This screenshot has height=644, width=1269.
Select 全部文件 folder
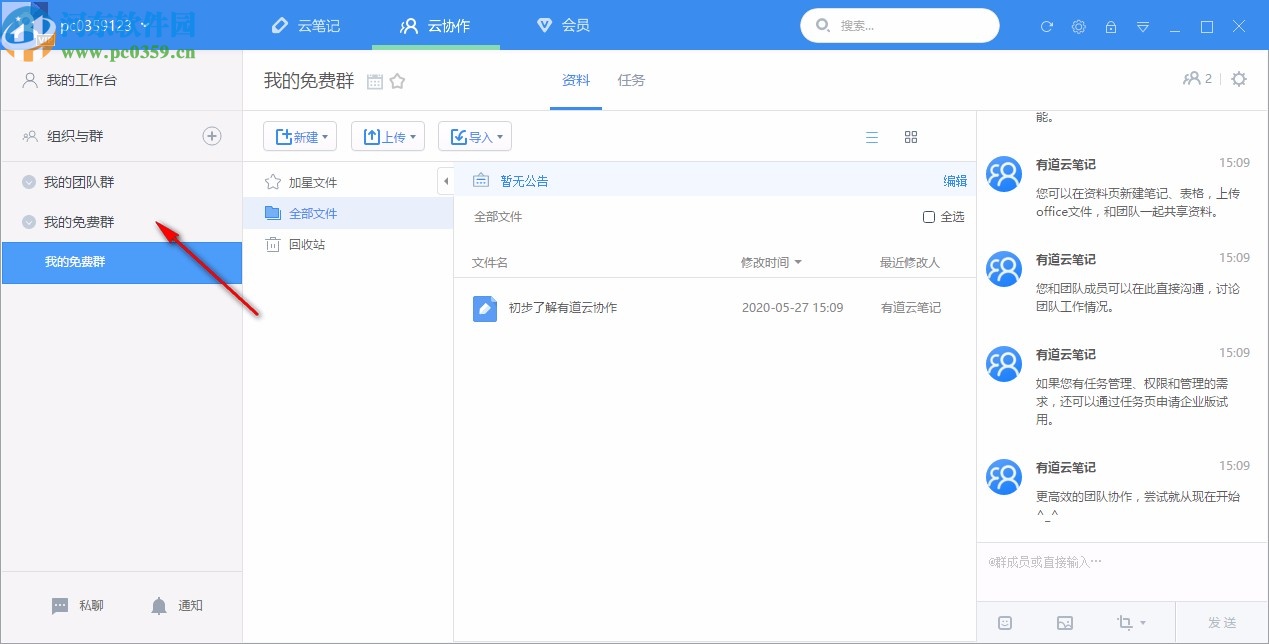coord(348,213)
